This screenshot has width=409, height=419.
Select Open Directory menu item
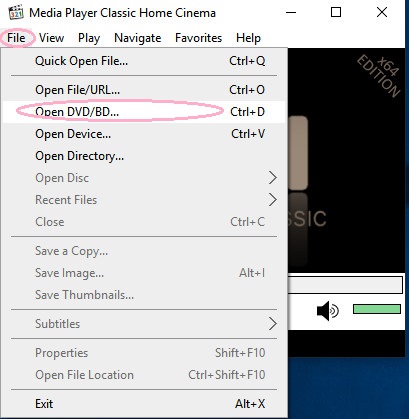point(144,156)
